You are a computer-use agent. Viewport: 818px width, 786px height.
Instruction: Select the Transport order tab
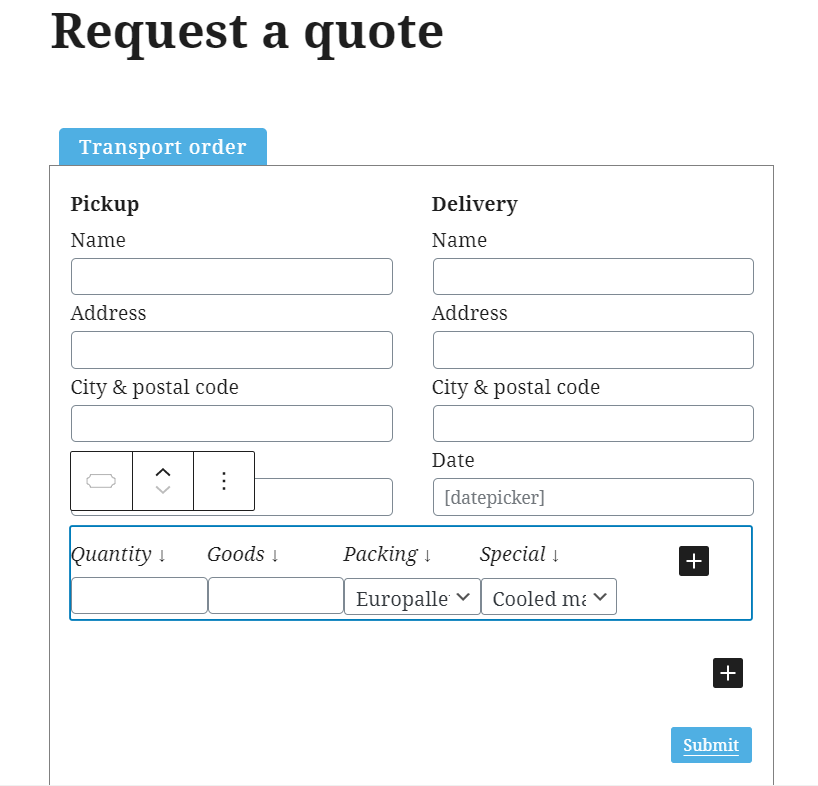tap(163, 147)
